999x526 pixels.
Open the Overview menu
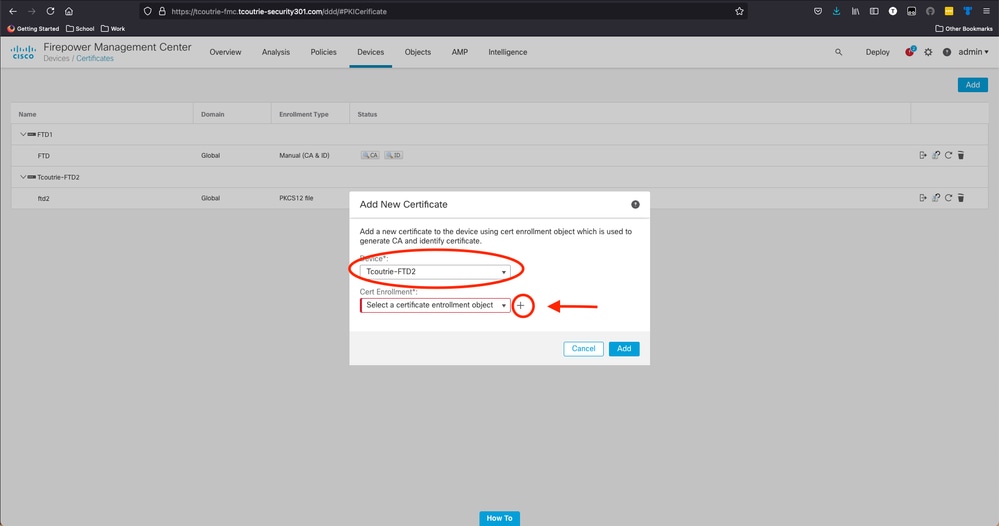[x=226, y=52]
